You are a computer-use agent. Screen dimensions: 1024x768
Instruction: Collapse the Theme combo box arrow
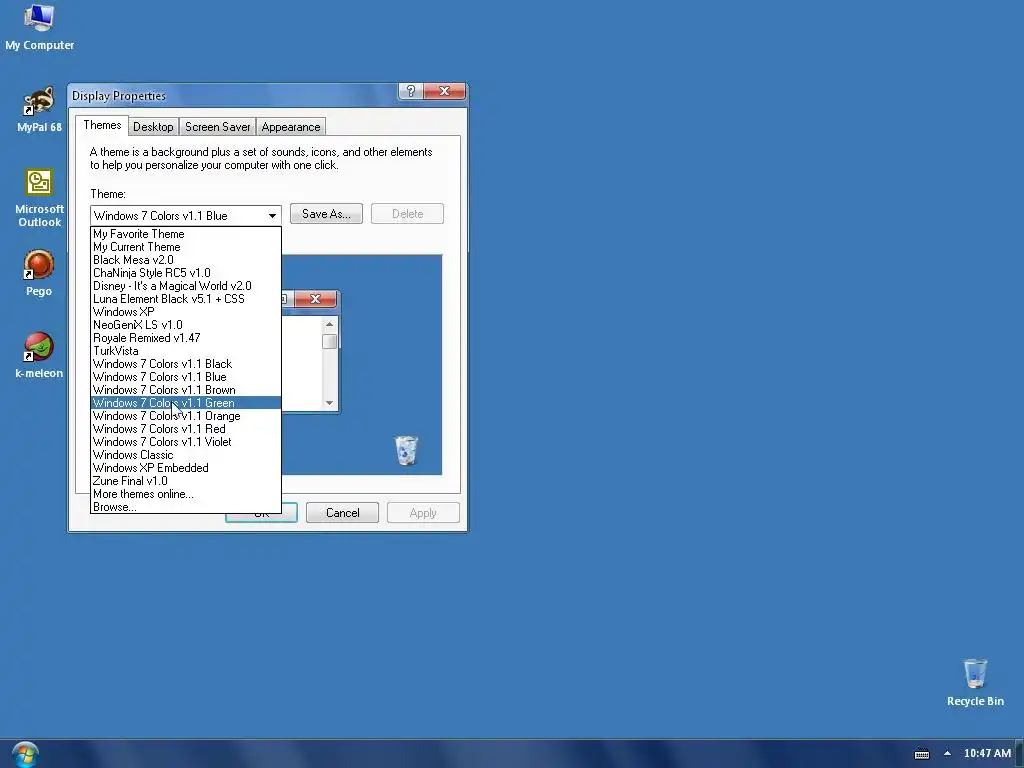(272, 216)
